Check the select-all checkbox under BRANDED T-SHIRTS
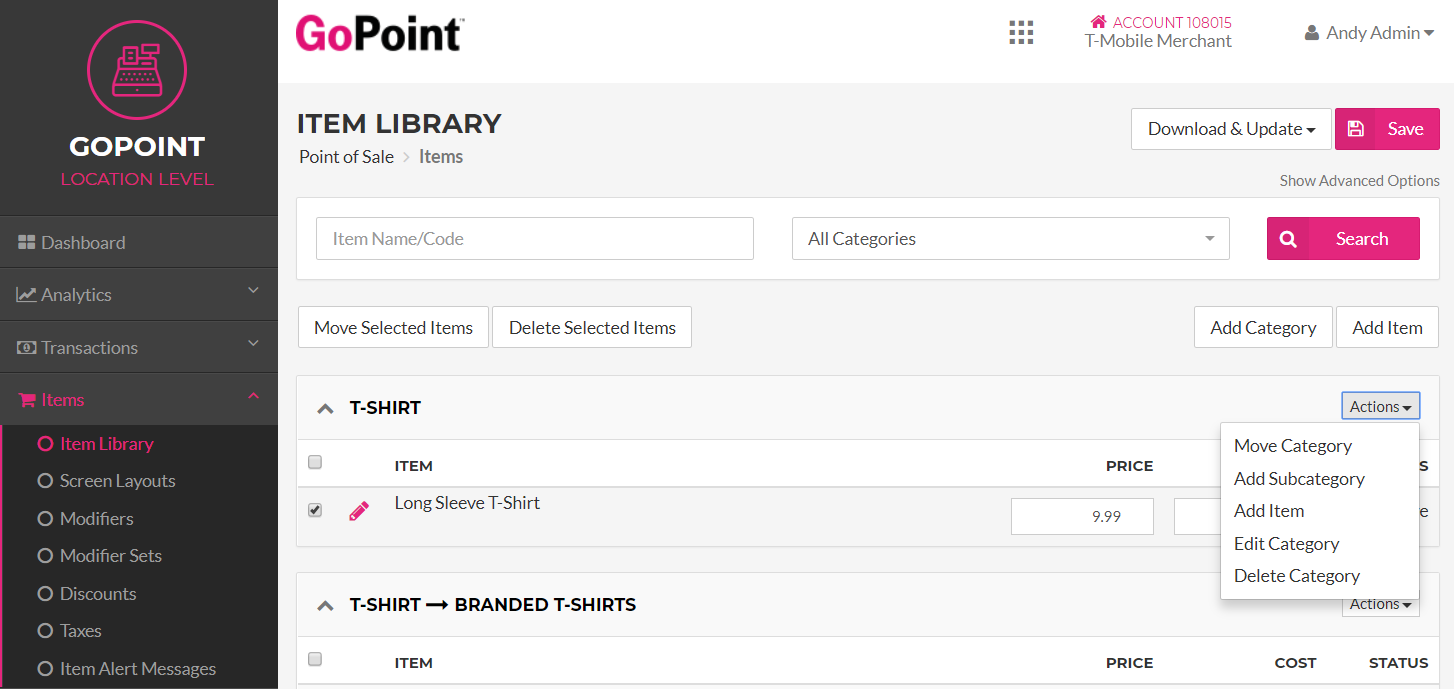This screenshot has height=689, width=1454. pyautogui.click(x=315, y=659)
